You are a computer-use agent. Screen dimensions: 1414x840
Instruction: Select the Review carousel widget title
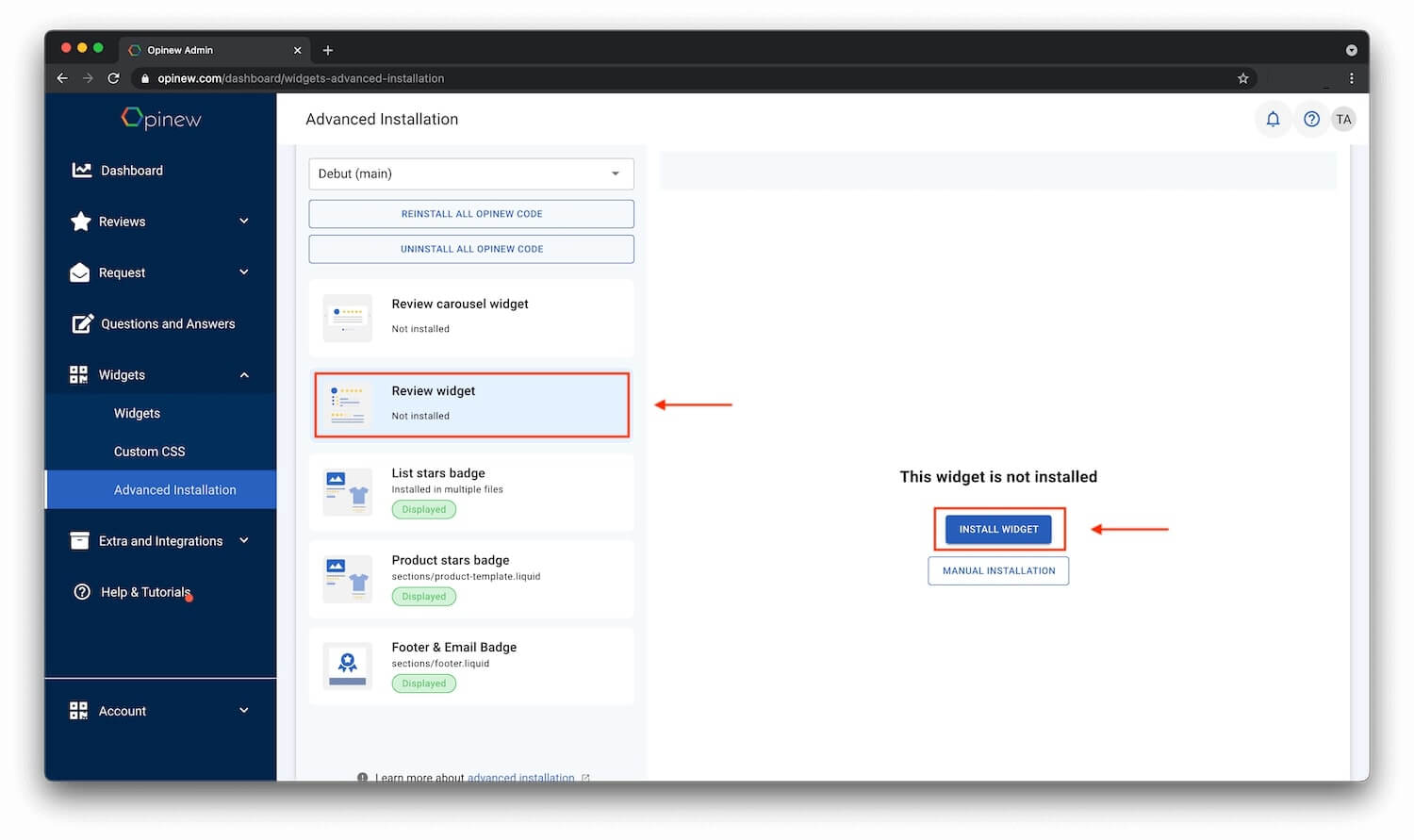460,304
